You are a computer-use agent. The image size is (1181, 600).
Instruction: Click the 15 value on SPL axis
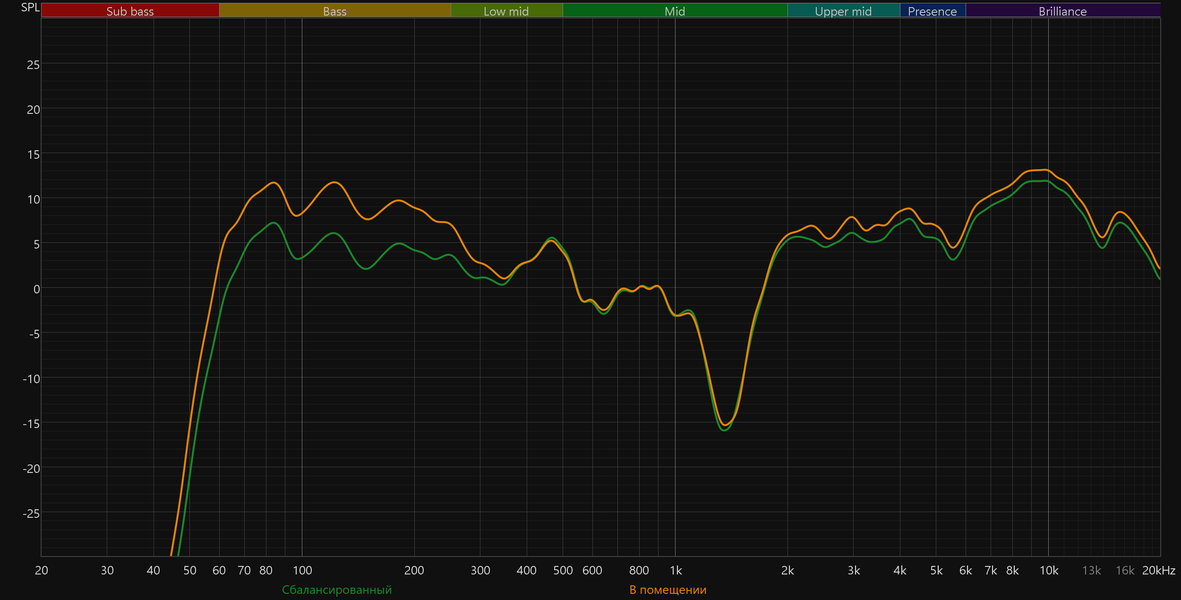pos(33,154)
